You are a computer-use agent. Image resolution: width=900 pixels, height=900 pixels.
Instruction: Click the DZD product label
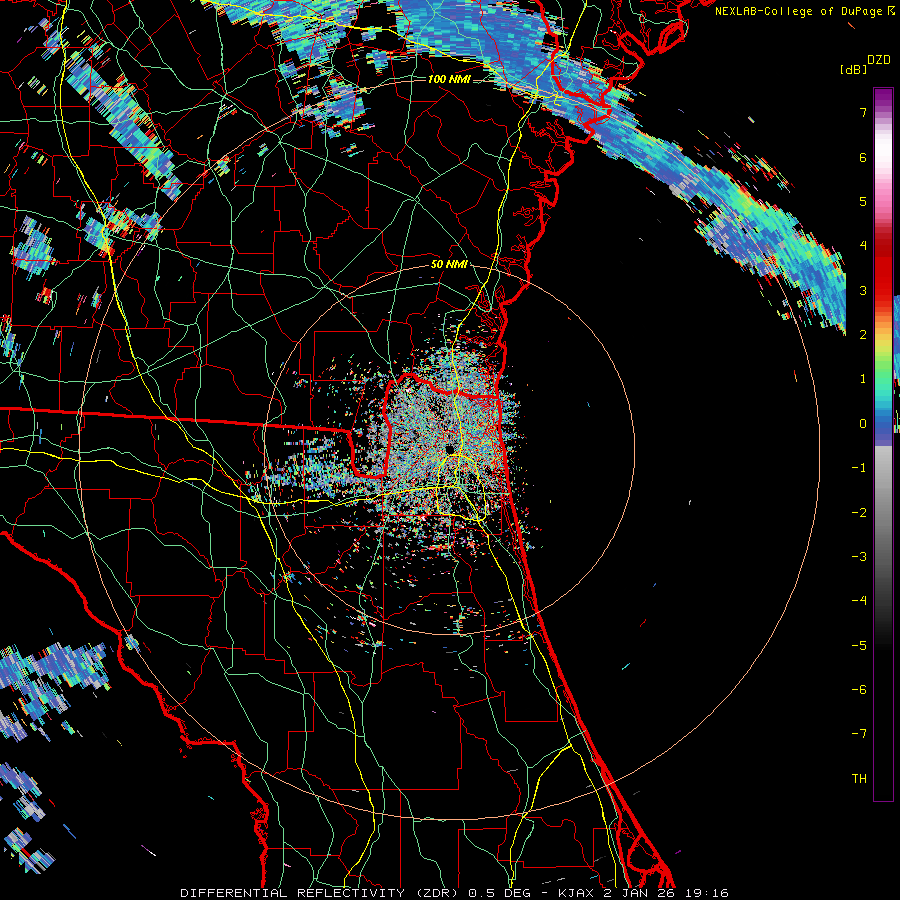pos(879,60)
